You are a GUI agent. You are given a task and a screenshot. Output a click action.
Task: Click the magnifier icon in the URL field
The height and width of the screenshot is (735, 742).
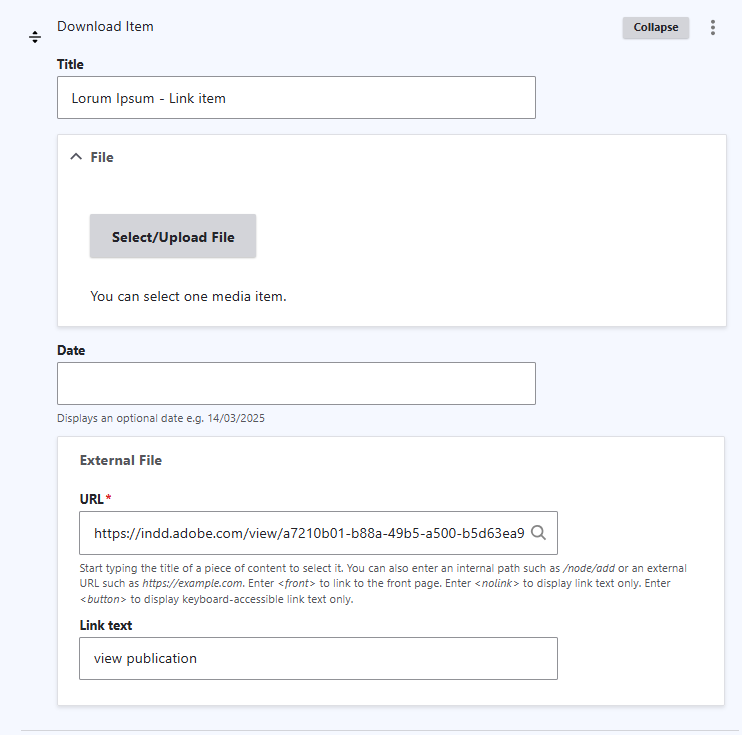pyautogui.click(x=539, y=533)
